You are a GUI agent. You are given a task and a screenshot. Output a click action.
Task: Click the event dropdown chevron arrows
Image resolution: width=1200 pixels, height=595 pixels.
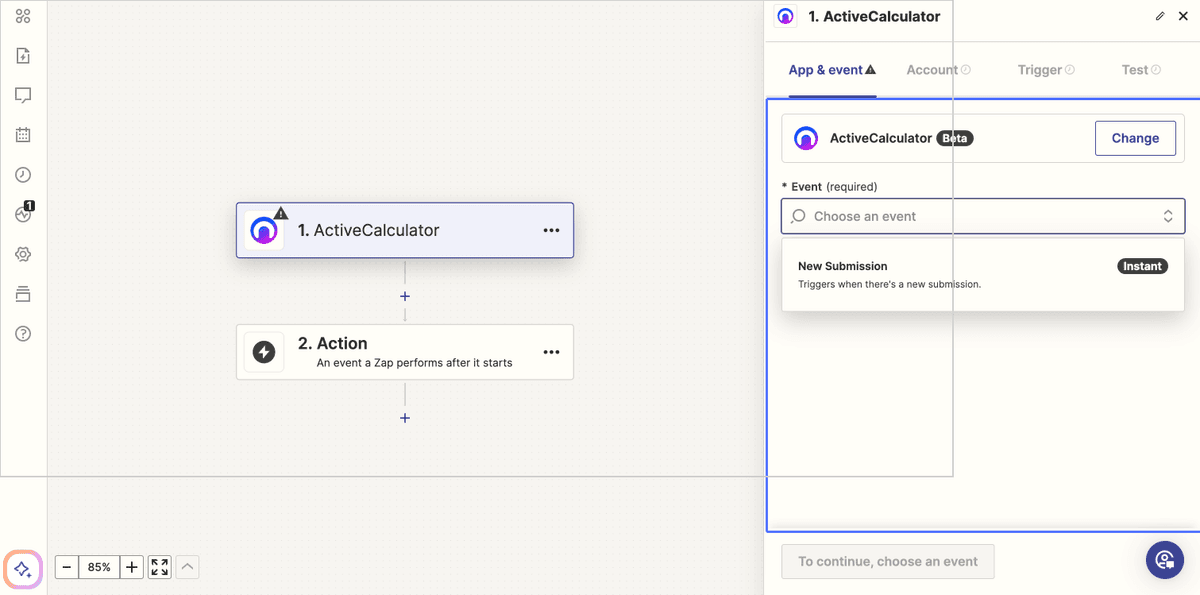(x=1167, y=216)
